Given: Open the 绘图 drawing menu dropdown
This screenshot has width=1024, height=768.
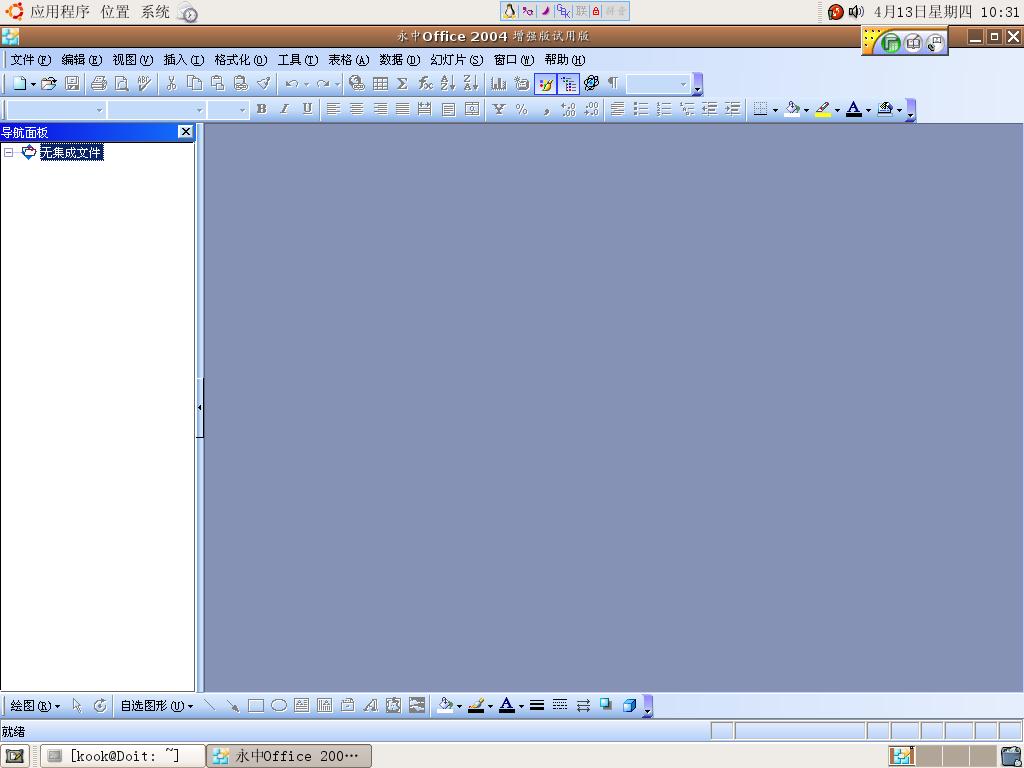Looking at the screenshot, I should pos(35,706).
